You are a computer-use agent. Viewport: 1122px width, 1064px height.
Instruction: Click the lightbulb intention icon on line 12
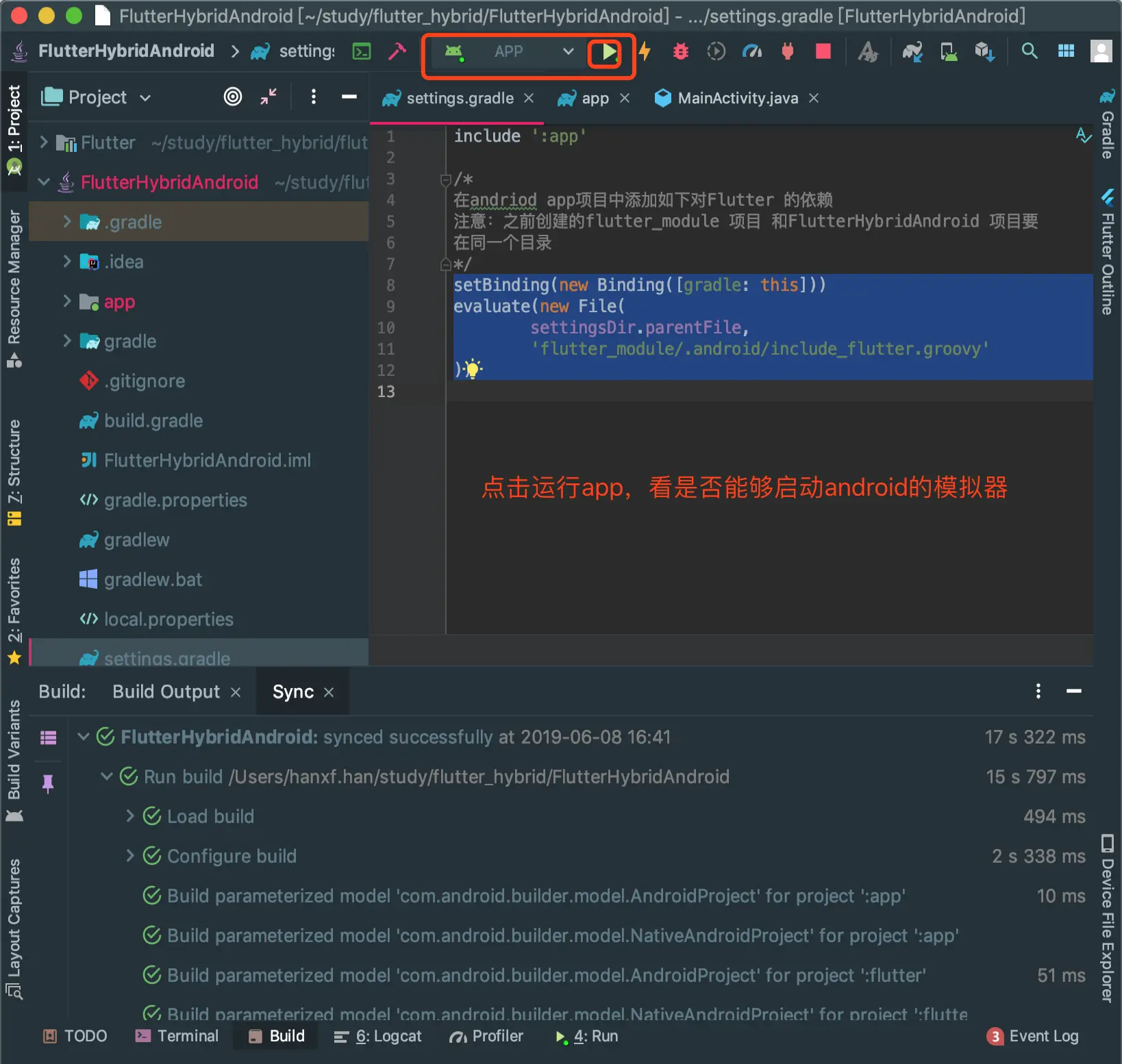click(473, 370)
